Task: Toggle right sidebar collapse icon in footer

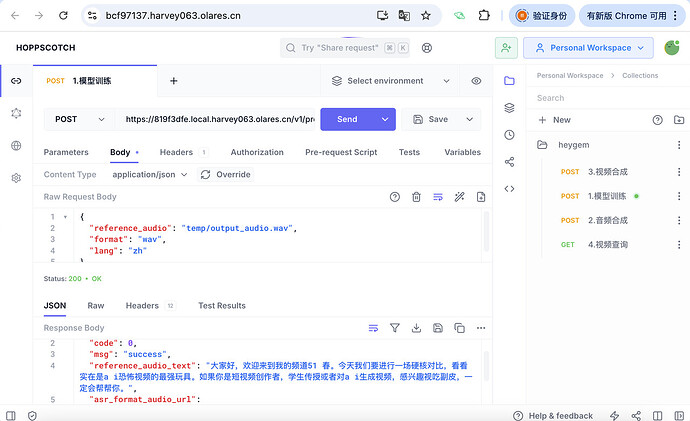Action: (679, 416)
